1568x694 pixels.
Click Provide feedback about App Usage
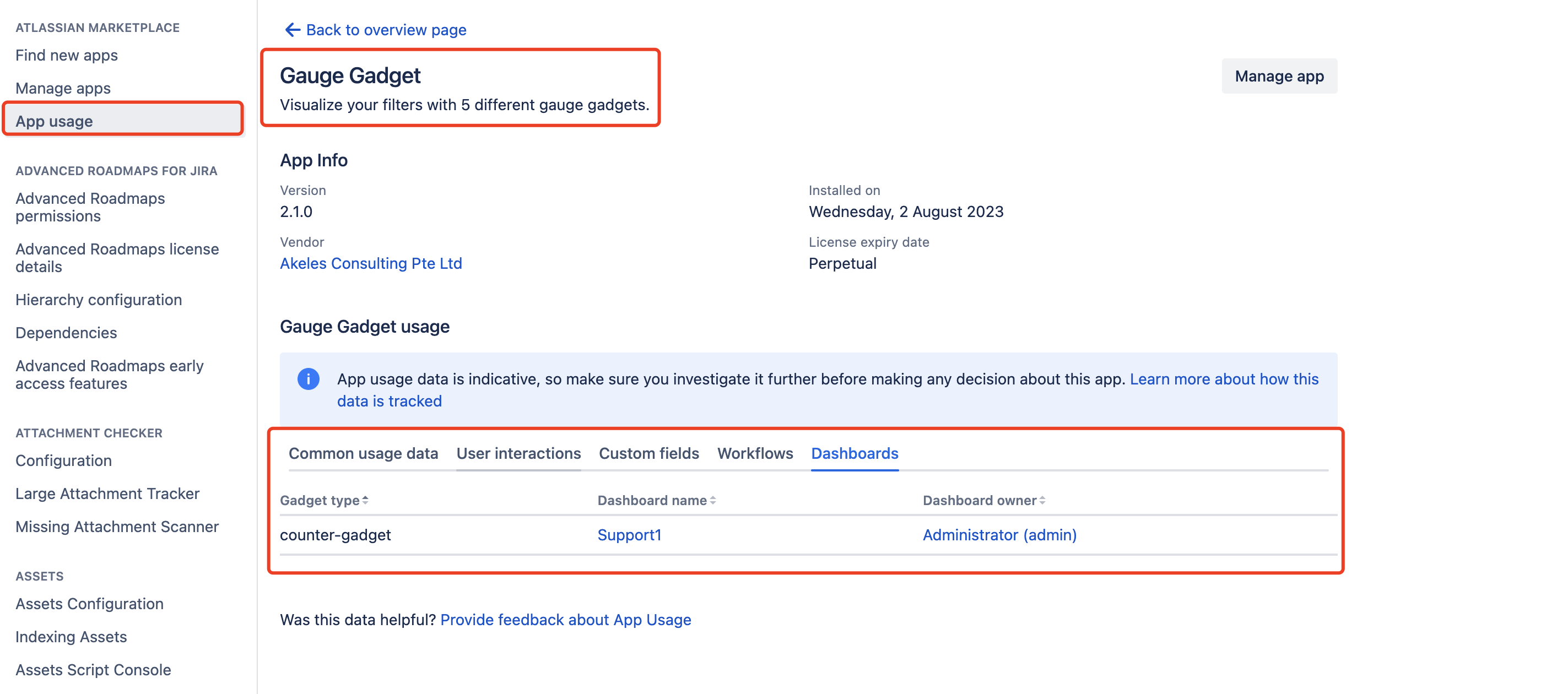pos(565,620)
